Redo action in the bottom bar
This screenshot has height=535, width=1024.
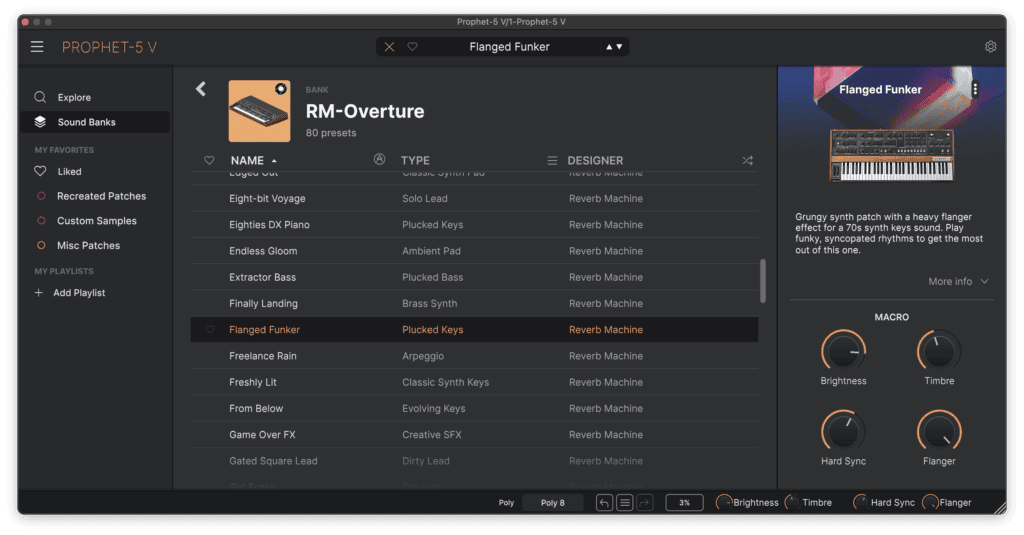pyautogui.click(x=645, y=502)
